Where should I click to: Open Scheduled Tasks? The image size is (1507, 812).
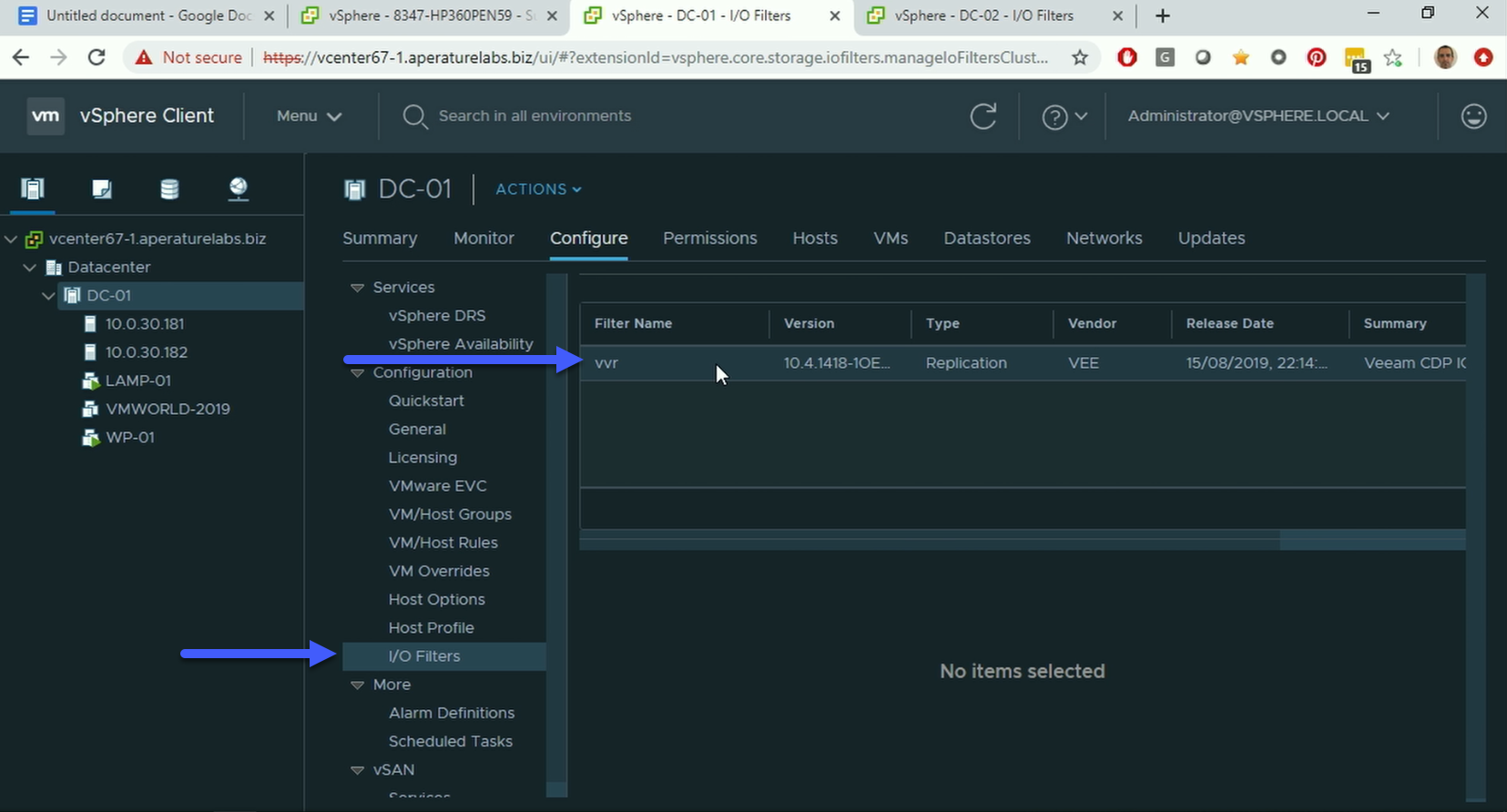click(451, 741)
